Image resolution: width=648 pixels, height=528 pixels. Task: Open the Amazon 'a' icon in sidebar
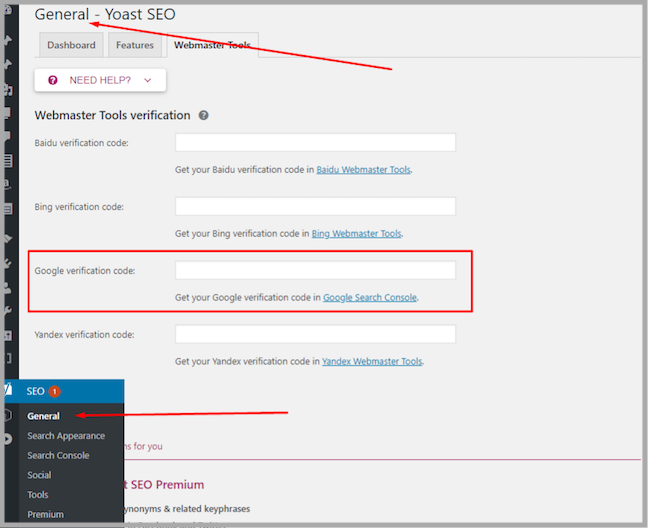click(8, 183)
